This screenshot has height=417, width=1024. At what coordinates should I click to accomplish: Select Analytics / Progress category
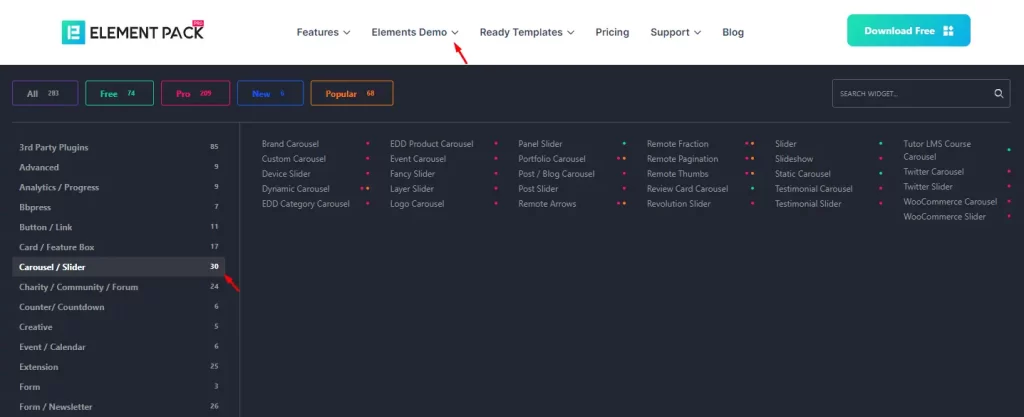click(118, 187)
